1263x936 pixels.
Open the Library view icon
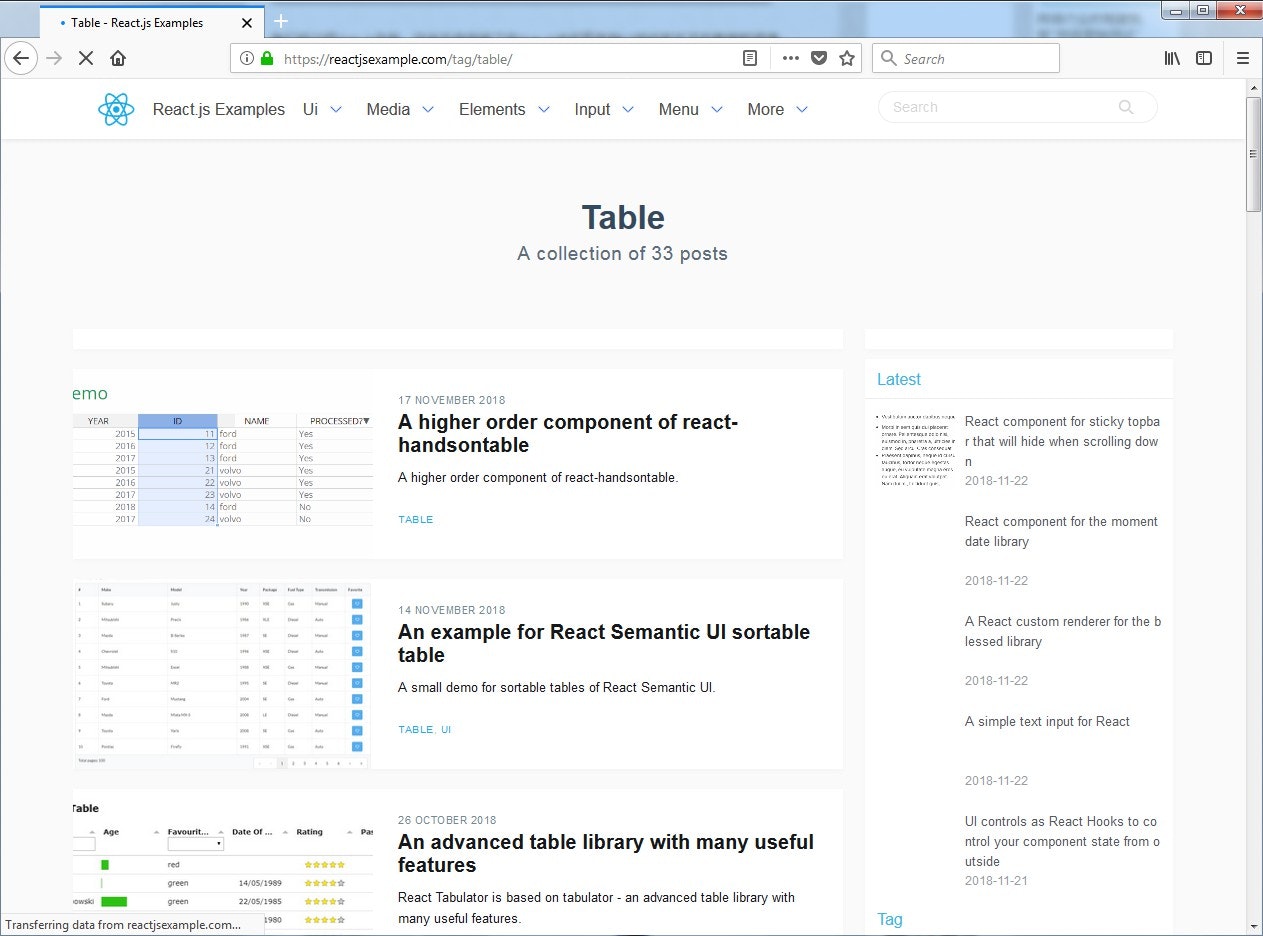(1173, 58)
